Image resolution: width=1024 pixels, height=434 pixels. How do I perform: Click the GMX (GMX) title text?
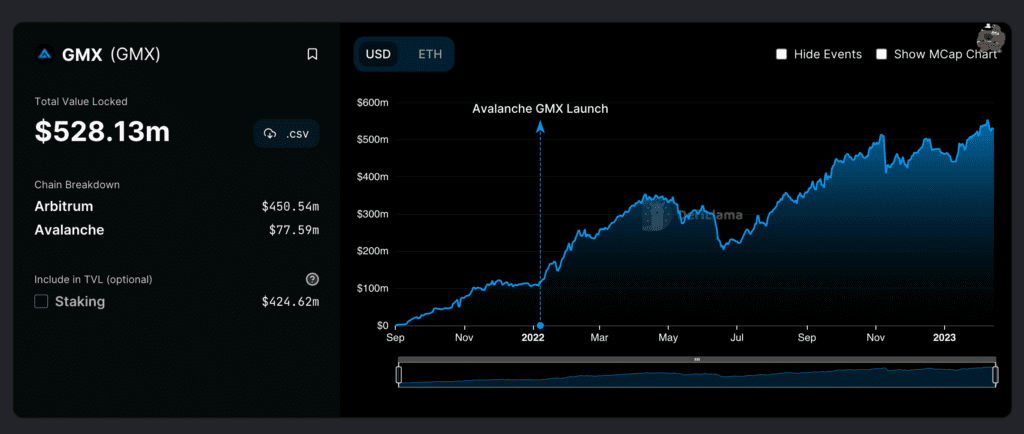(111, 55)
